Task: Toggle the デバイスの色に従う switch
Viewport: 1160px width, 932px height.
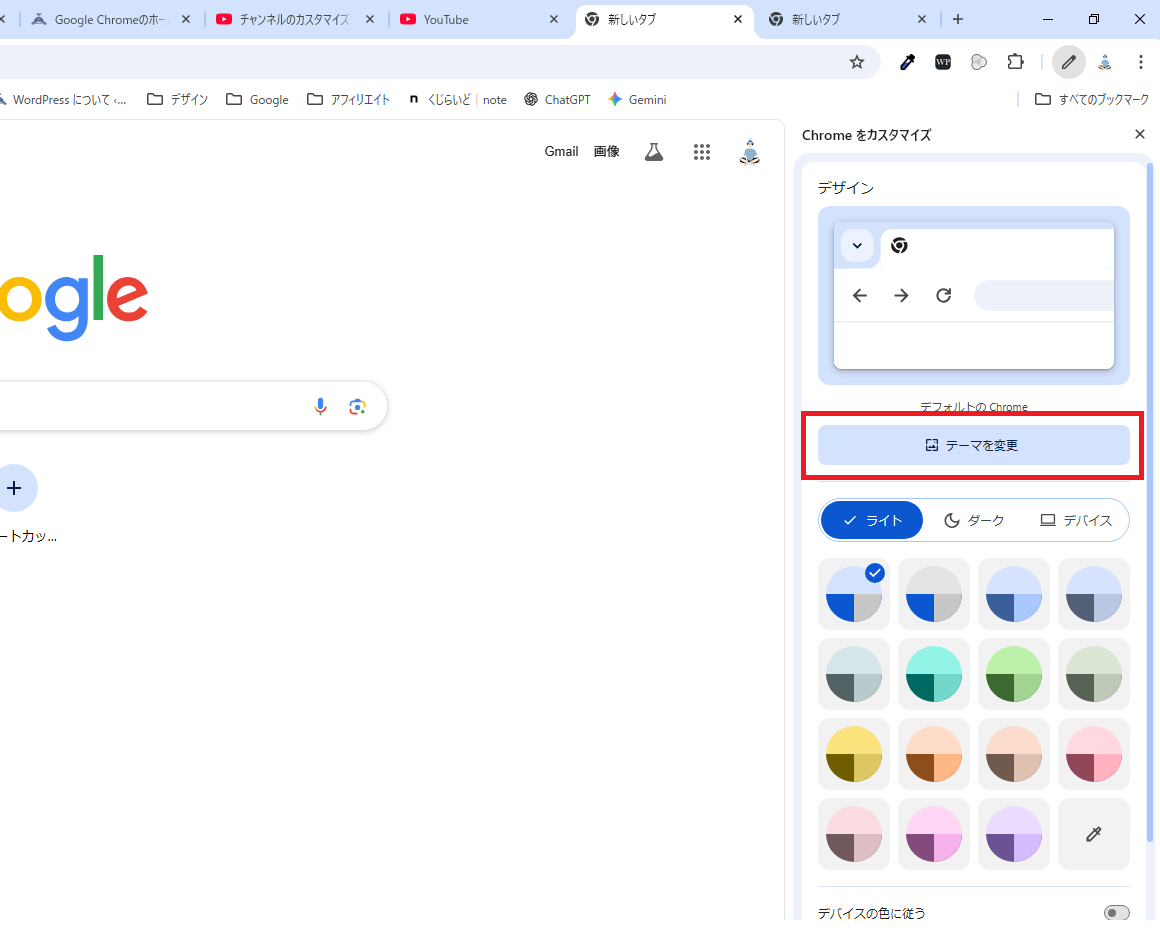Action: click(1116, 912)
